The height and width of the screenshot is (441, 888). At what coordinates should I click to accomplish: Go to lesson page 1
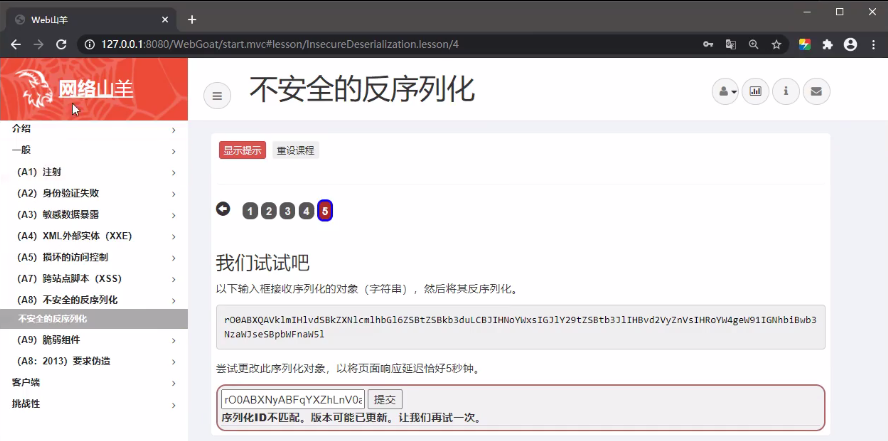(250, 212)
